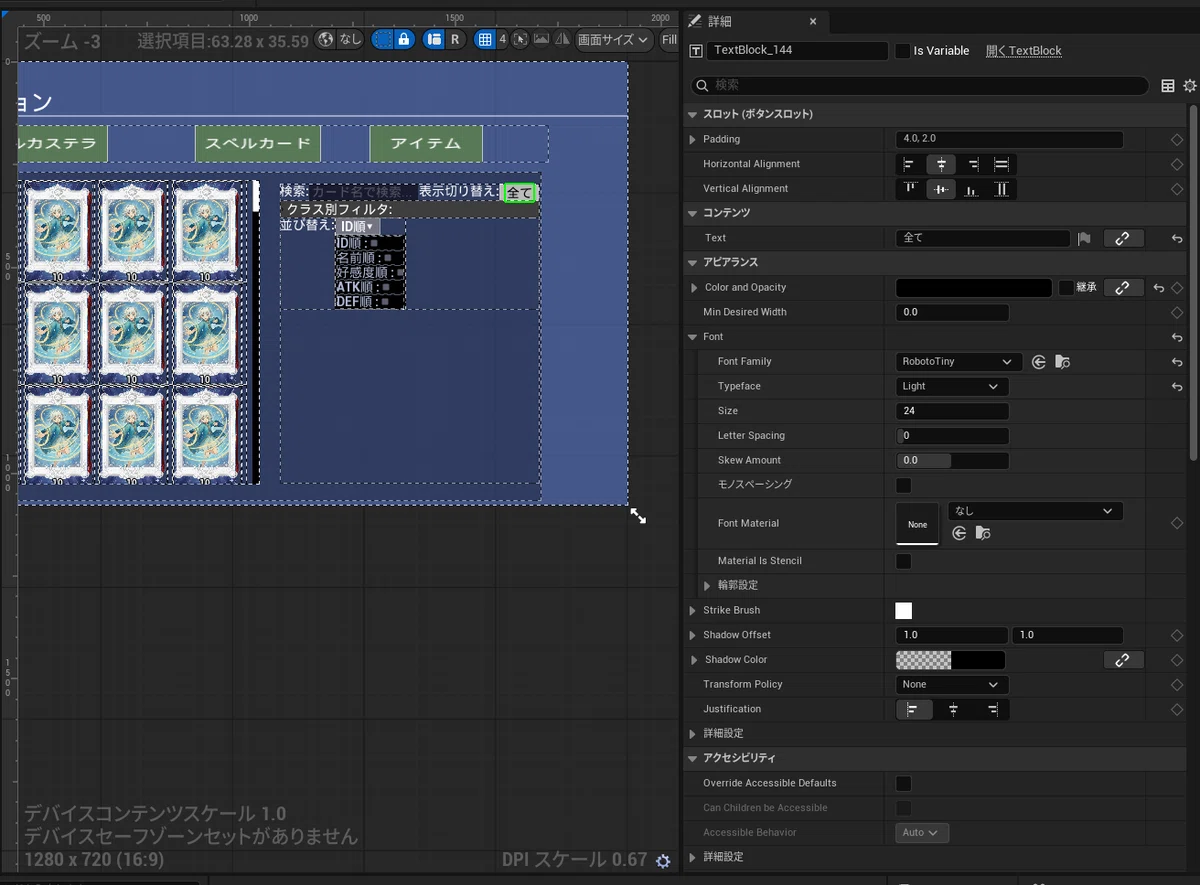Viewport: 1200px width, 885px height.
Task: Click the Text property bind link button
Action: pos(1123,238)
